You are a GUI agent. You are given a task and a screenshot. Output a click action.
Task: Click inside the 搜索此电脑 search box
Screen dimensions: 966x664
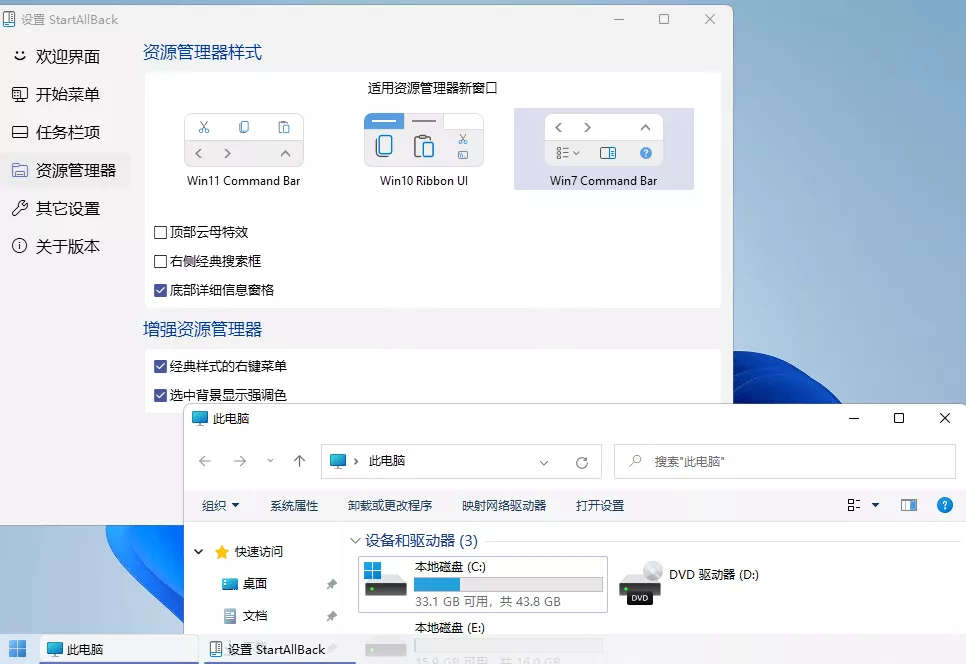tap(784, 461)
